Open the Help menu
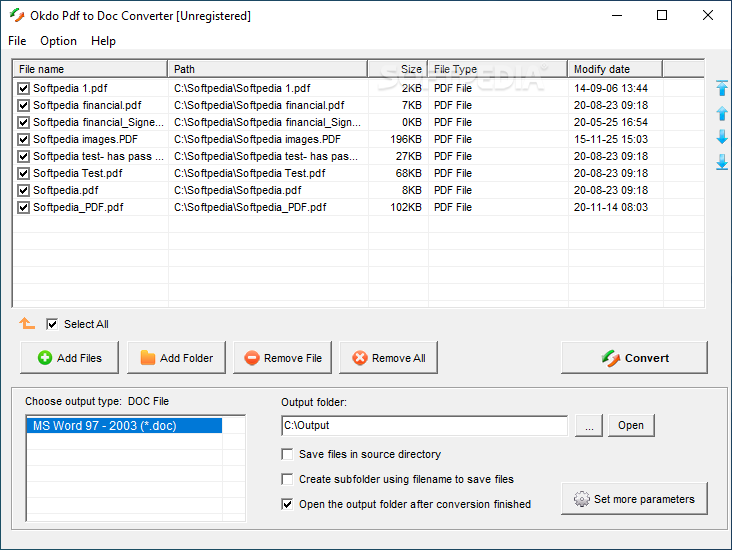This screenshot has height=550, width=732. click(x=103, y=41)
